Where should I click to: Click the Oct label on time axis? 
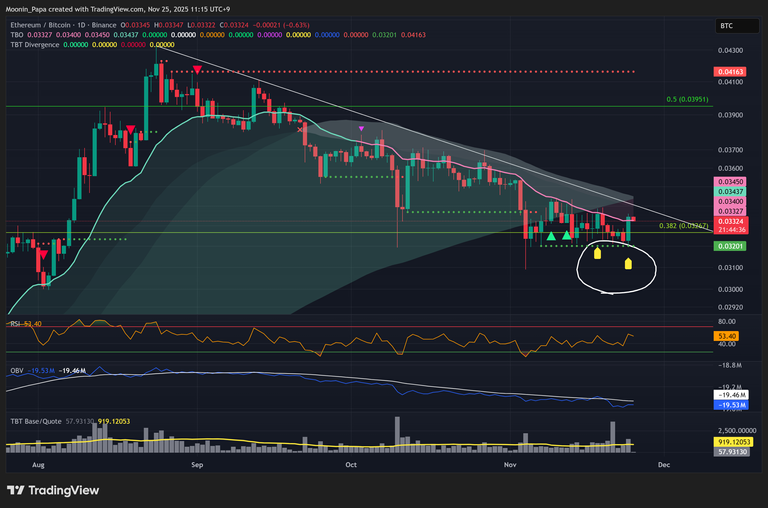point(351,465)
